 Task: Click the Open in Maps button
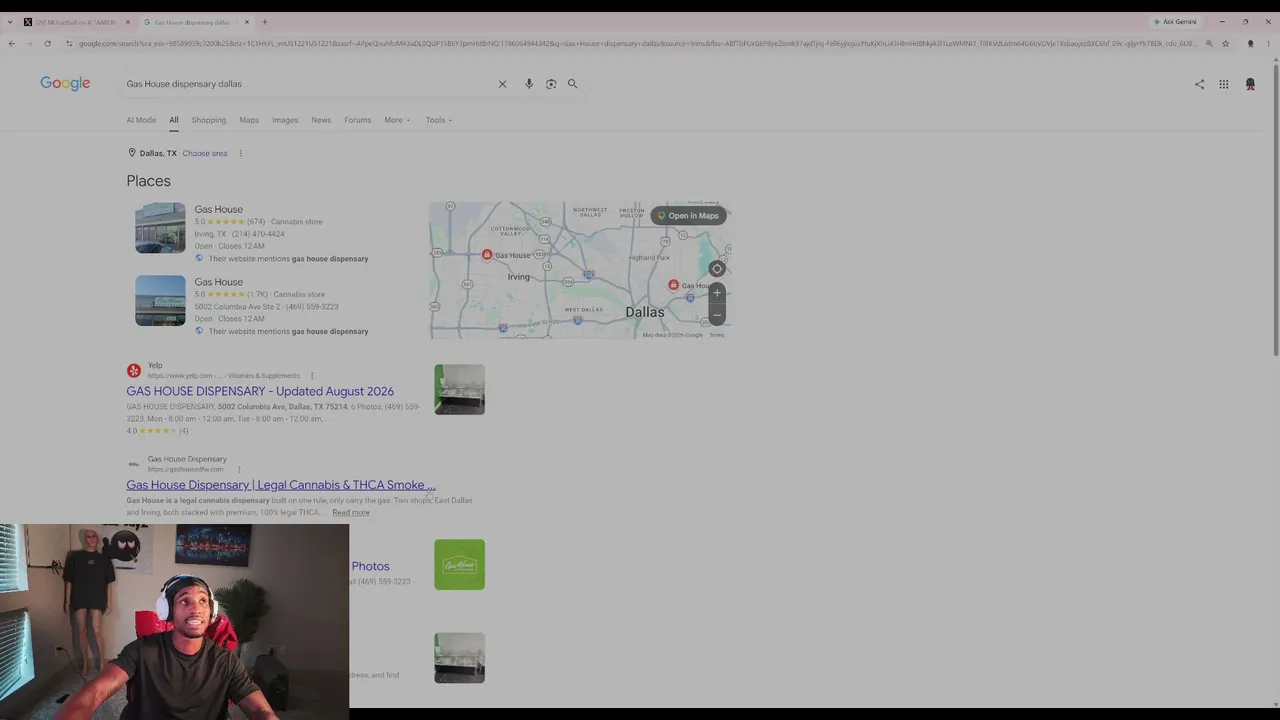[x=688, y=216]
